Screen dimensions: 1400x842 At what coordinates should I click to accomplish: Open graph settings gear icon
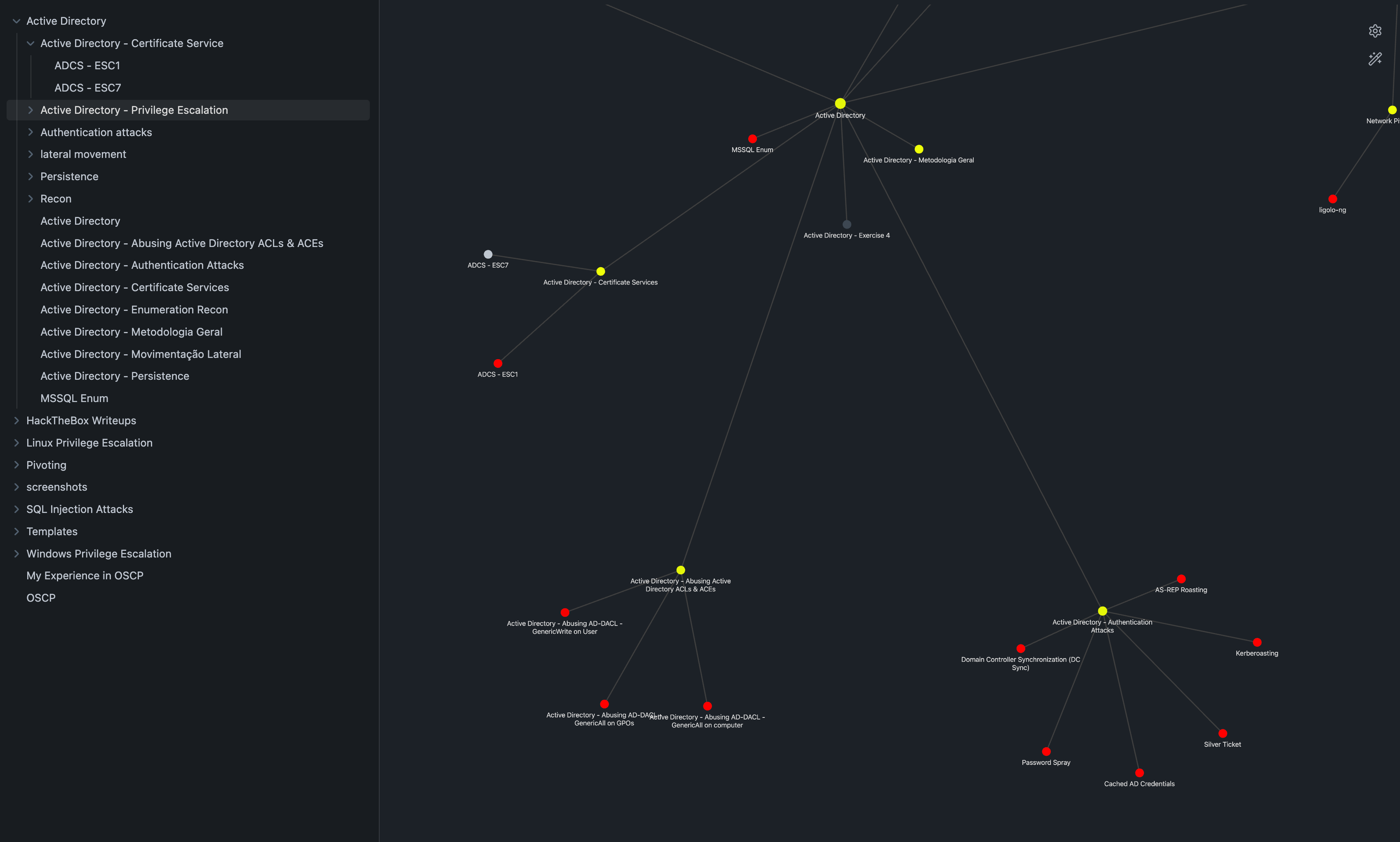pyautogui.click(x=1374, y=31)
